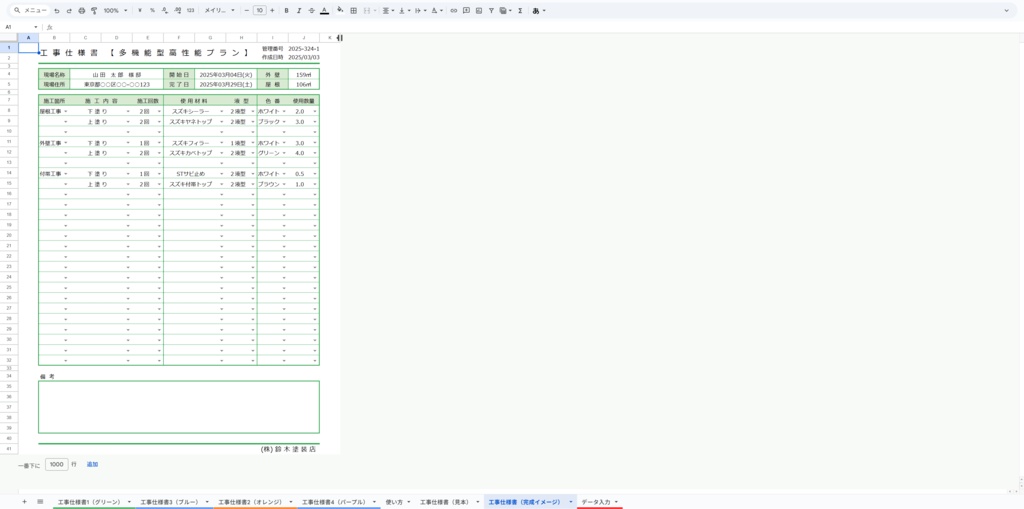
Task: Open dropdown of スズキシーラー cell
Action: (222, 112)
